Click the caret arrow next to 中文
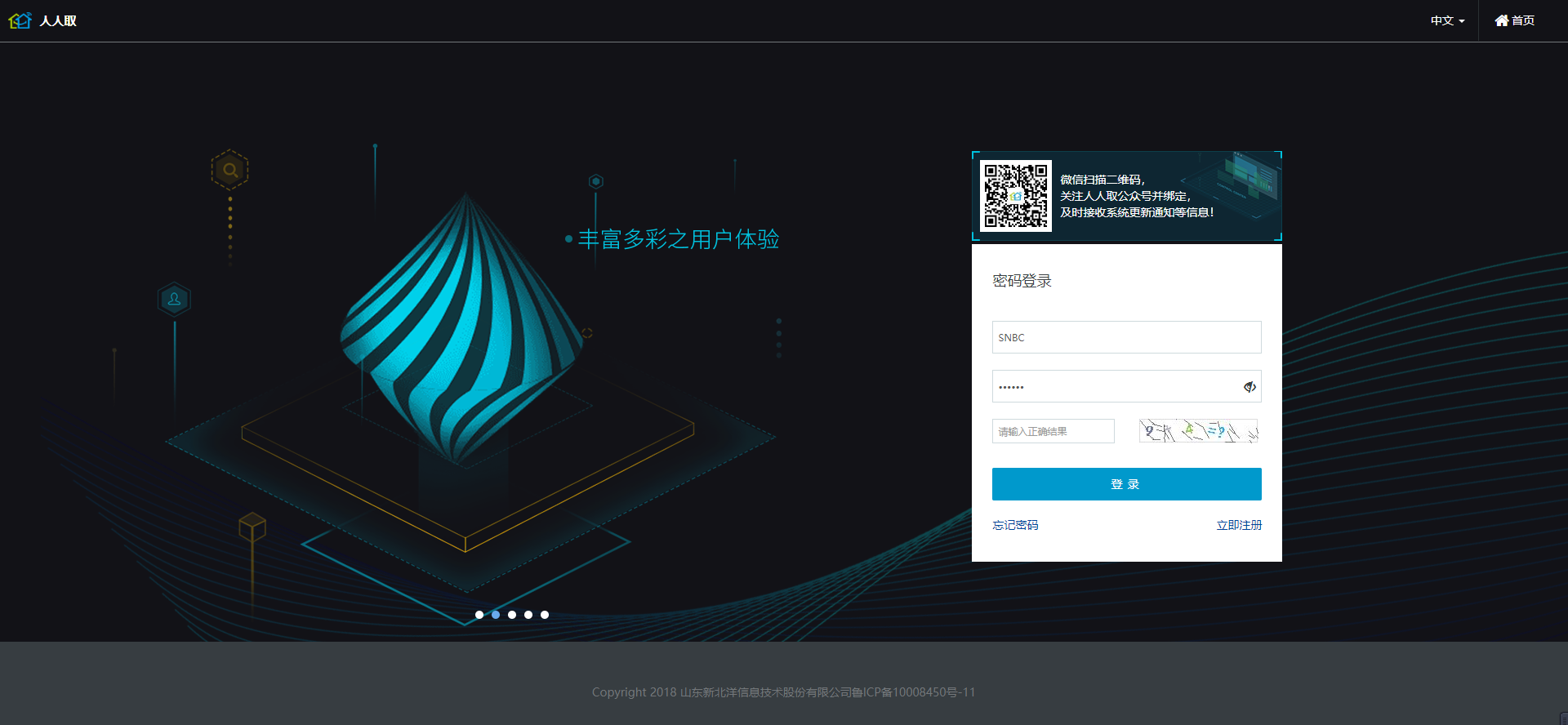The width and height of the screenshot is (1568, 725). coord(1462,21)
